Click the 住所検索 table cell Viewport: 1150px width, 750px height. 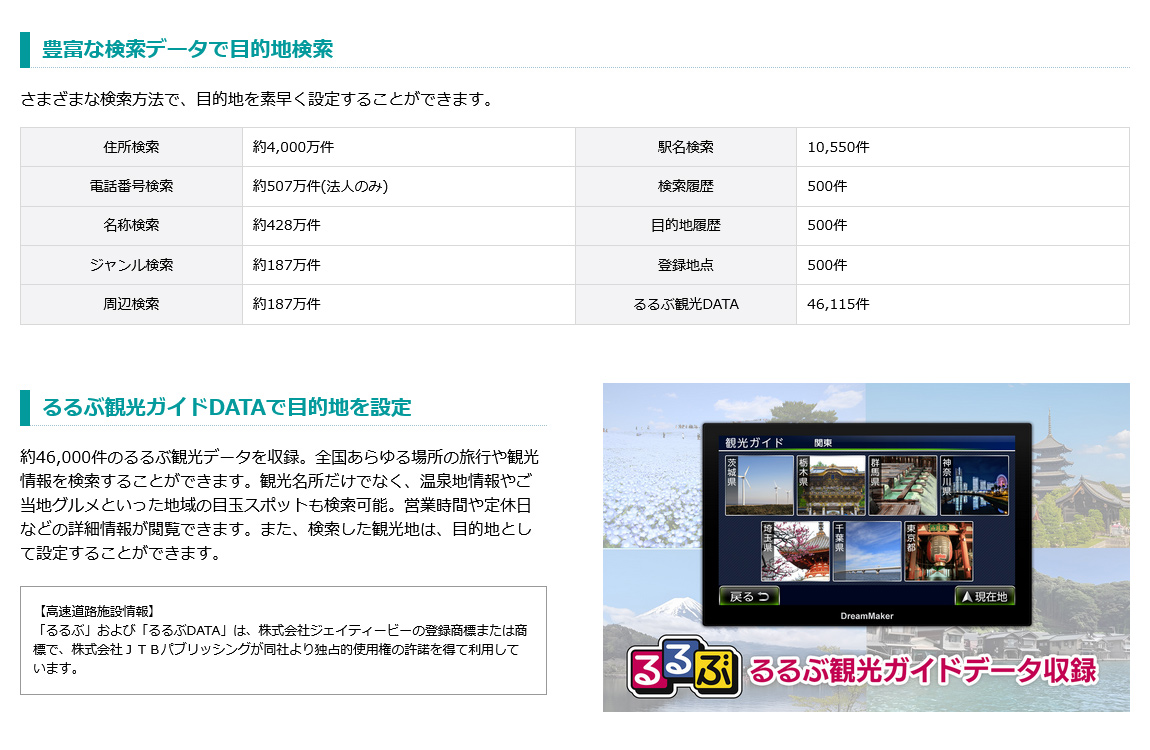(131, 147)
